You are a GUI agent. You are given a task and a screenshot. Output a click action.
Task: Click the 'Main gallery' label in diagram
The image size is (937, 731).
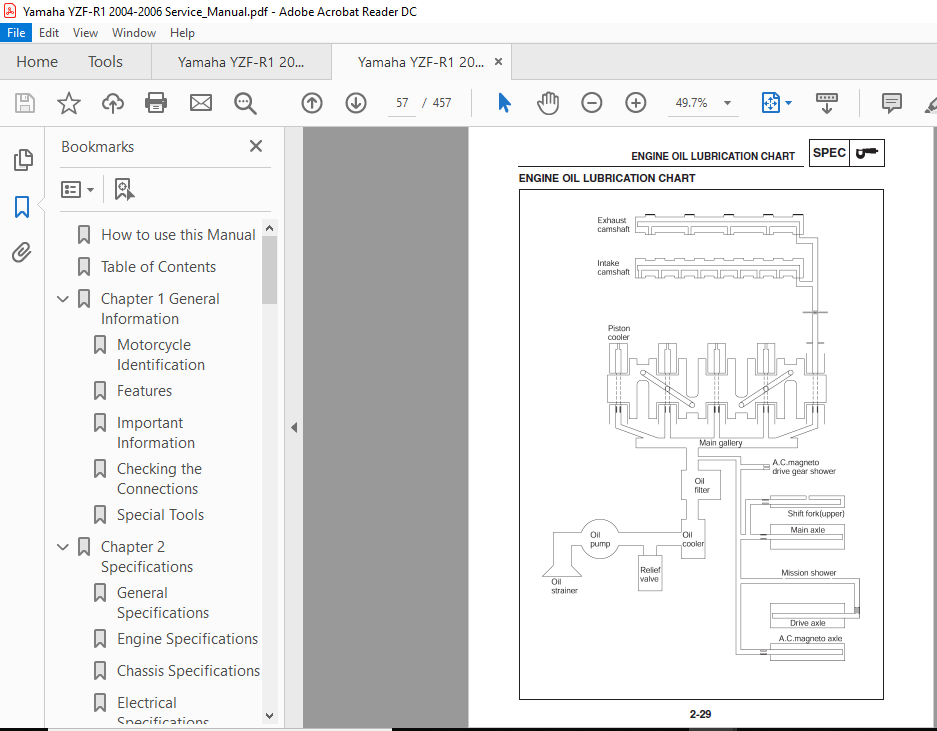click(x=721, y=443)
